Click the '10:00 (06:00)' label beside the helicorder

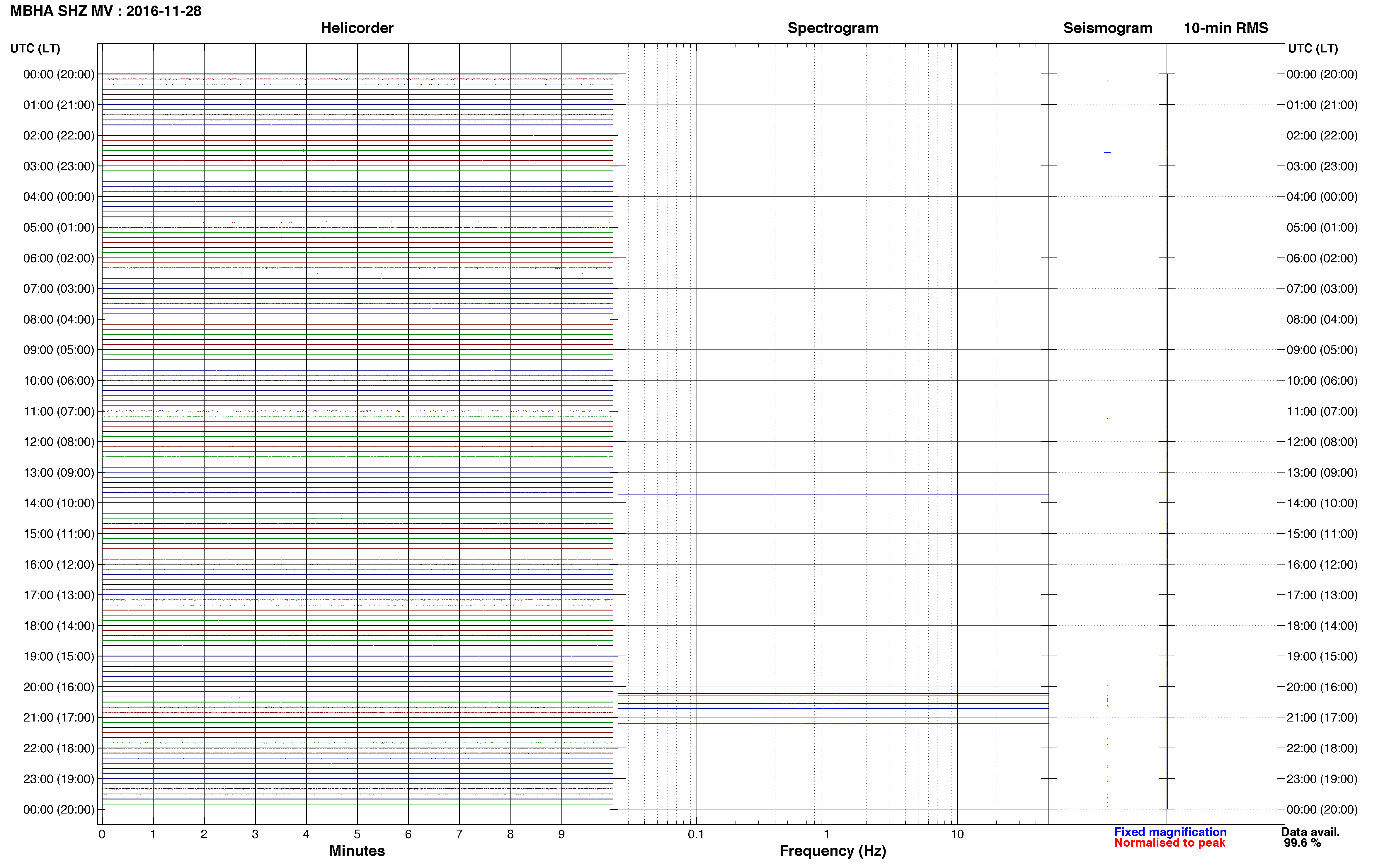click(59, 381)
